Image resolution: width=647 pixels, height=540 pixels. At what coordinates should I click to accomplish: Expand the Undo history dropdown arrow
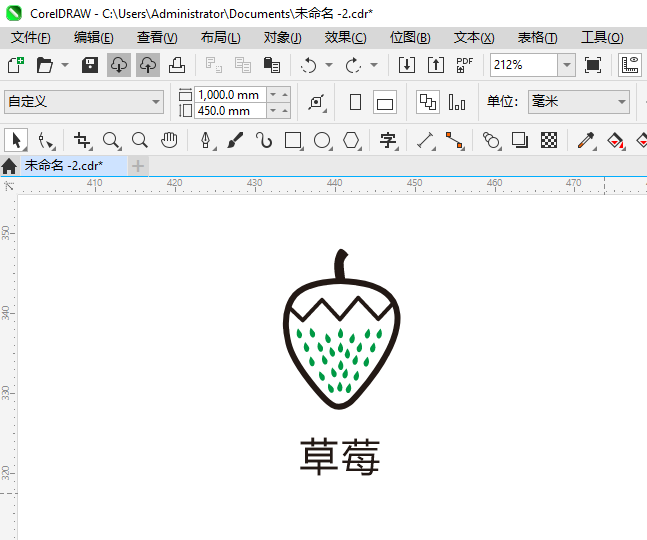tap(329, 65)
